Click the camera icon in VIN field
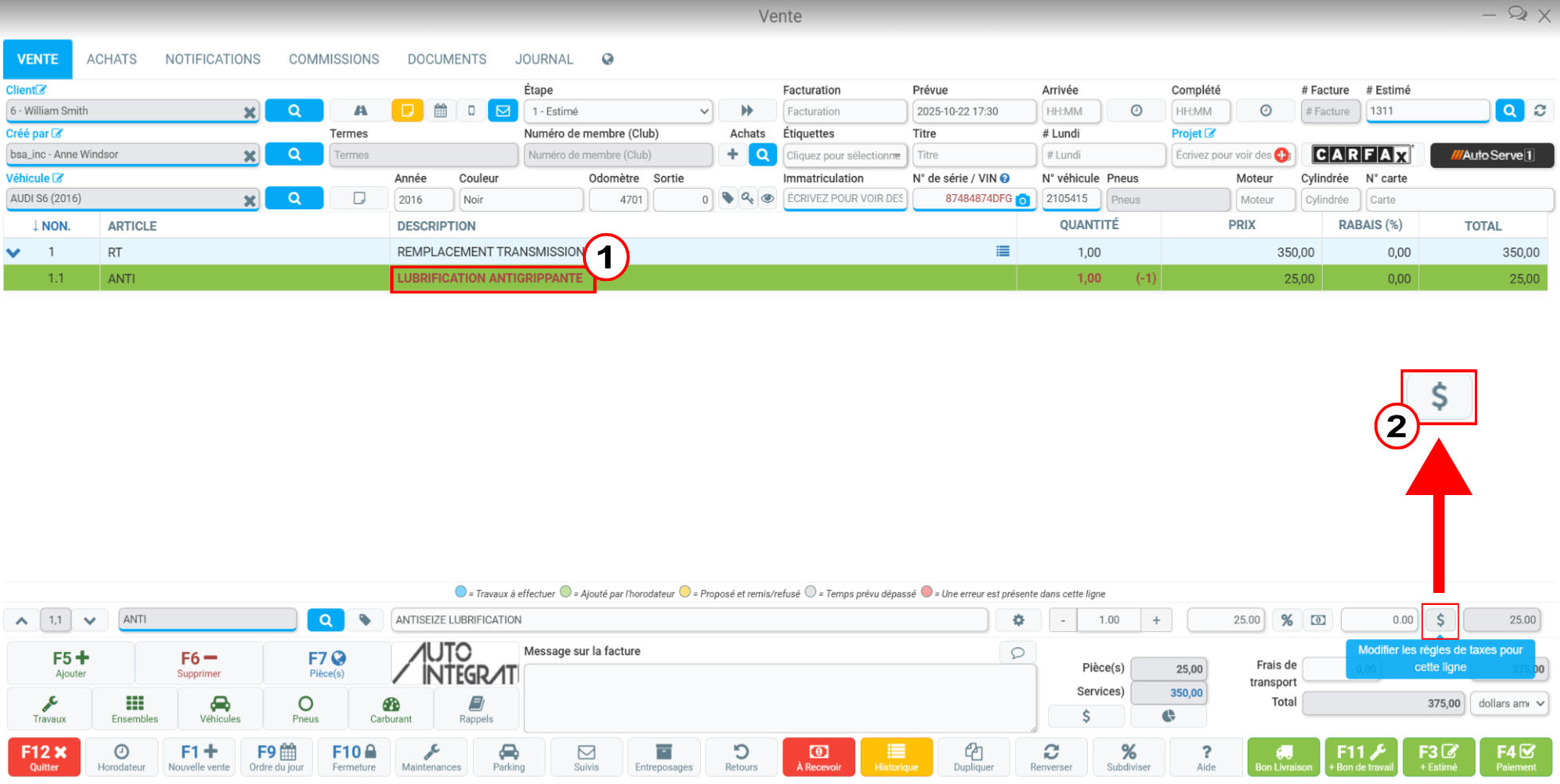The image size is (1560, 784). click(x=1022, y=200)
